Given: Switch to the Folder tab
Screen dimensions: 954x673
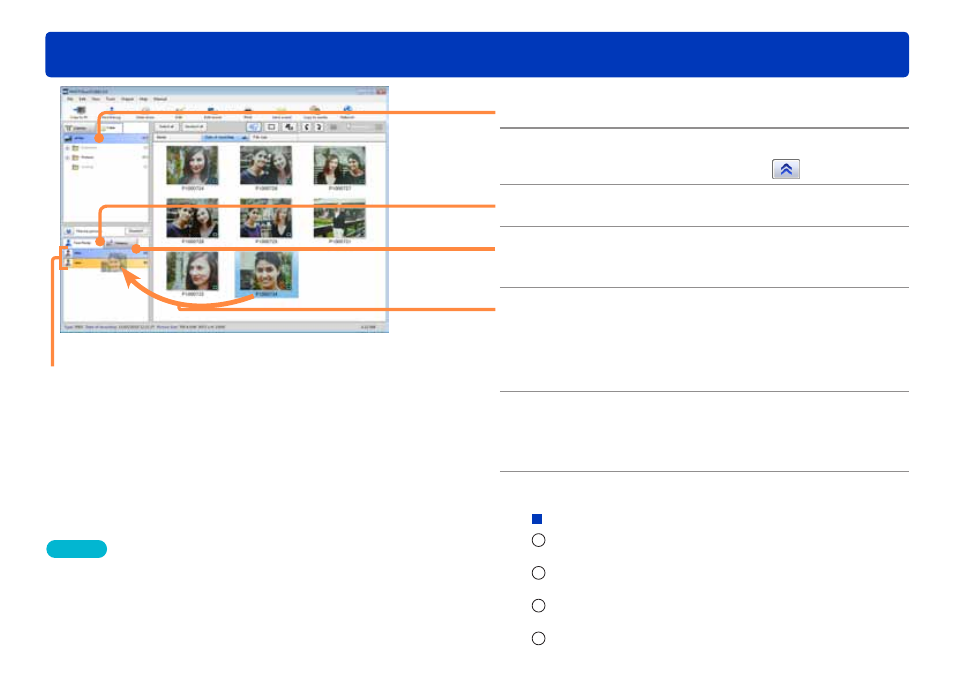Looking at the screenshot, I should [x=111, y=128].
